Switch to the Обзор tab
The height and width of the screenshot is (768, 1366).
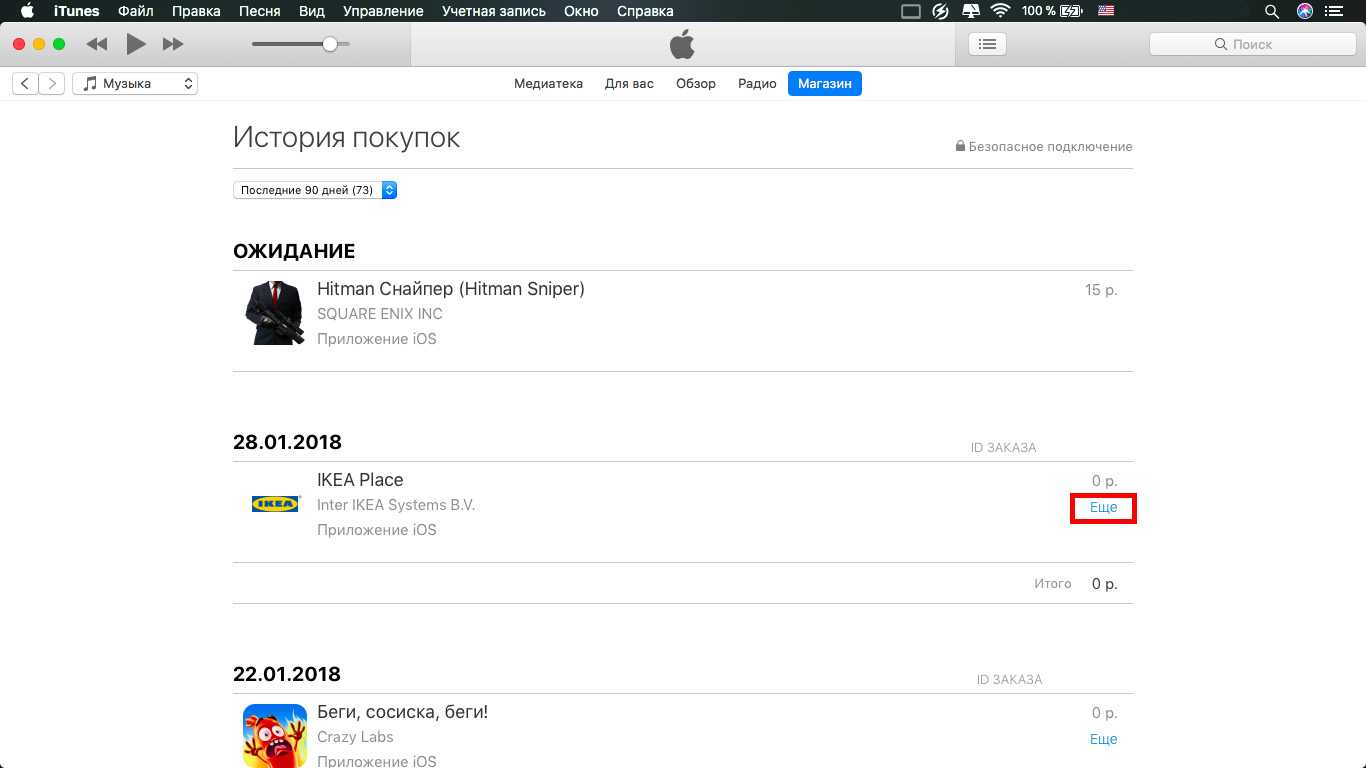(x=696, y=84)
